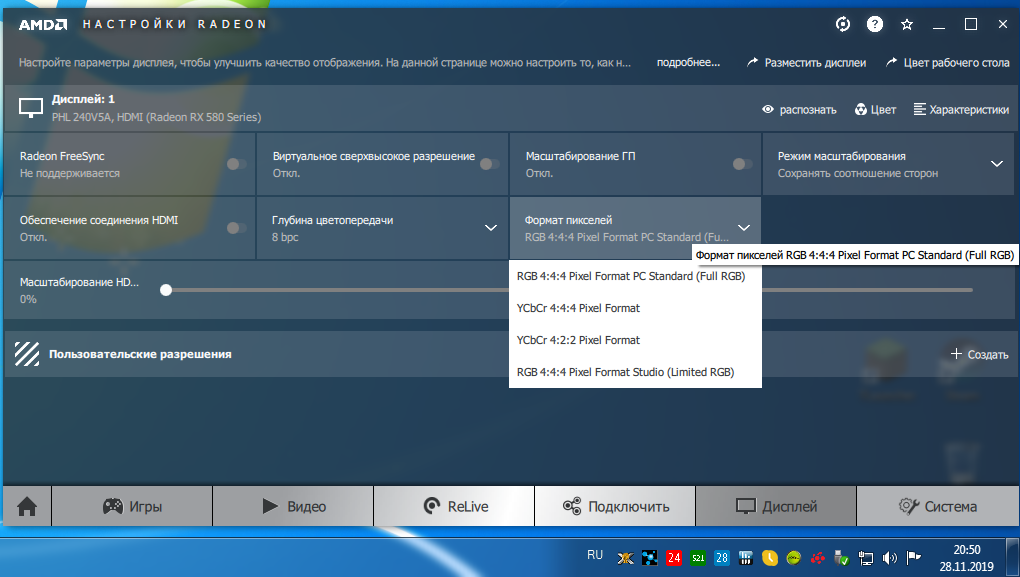The image size is (1020, 577).
Task: Expand Режим масштабирования dropdown
Action: (997, 164)
